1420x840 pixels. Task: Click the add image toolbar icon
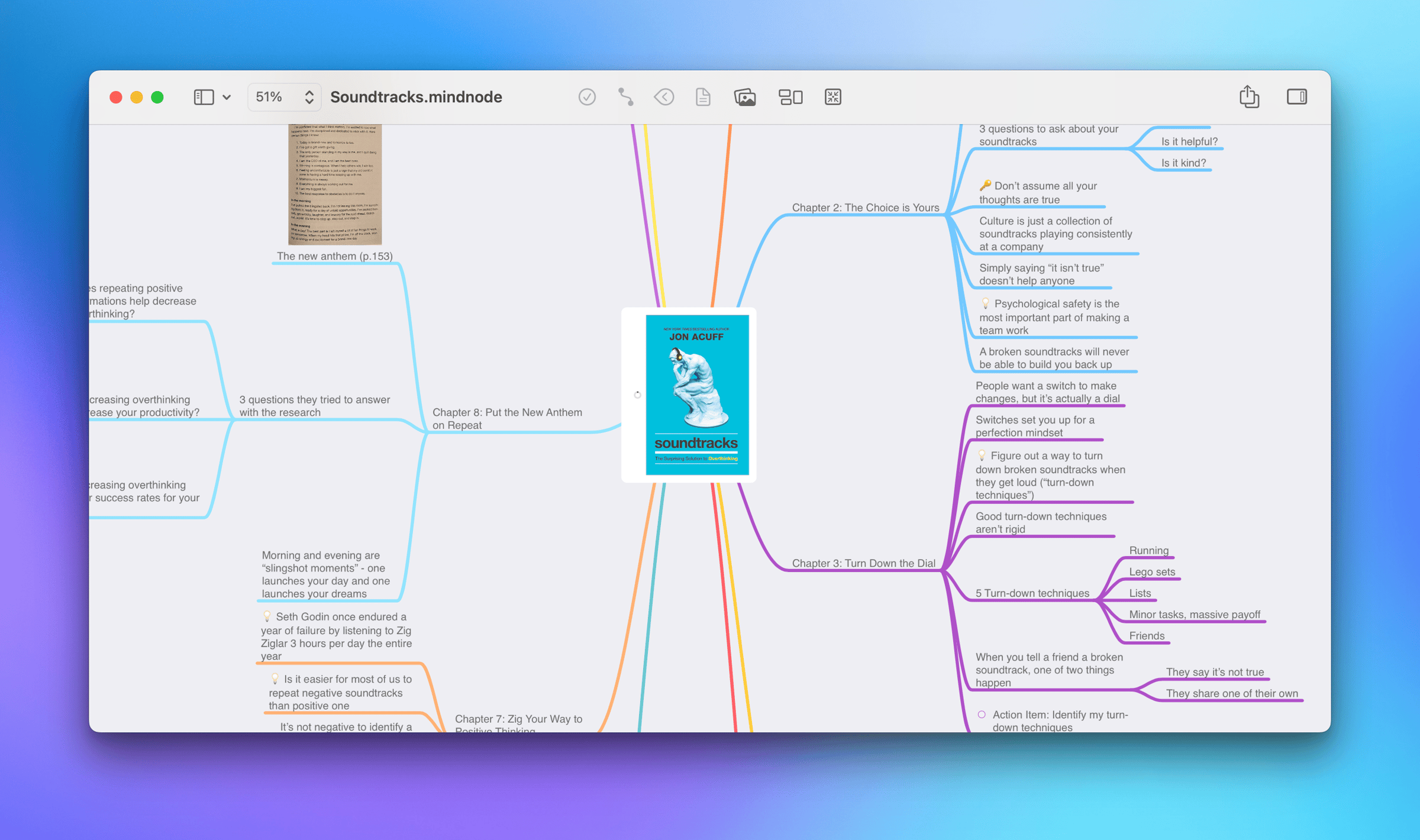tap(745, 97)
